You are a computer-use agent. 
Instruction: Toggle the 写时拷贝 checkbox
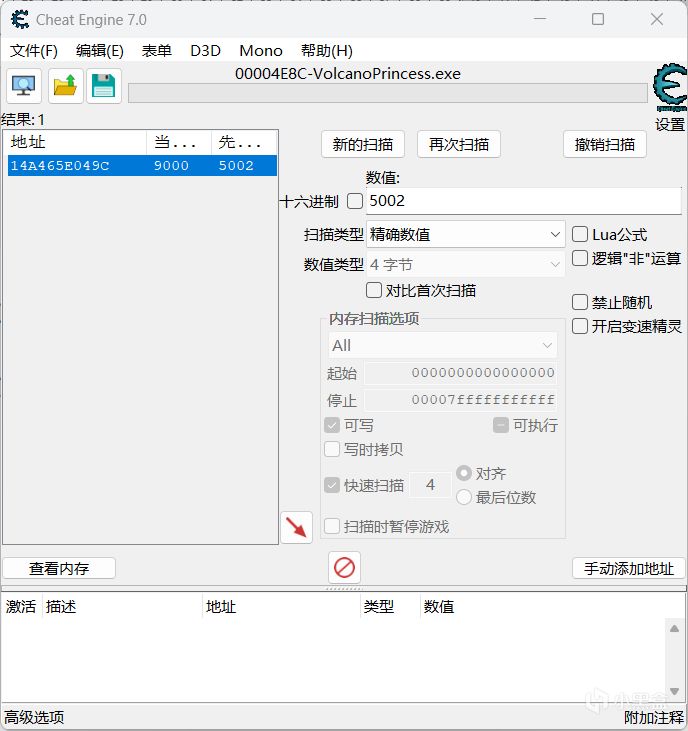[x=332, y=449]
